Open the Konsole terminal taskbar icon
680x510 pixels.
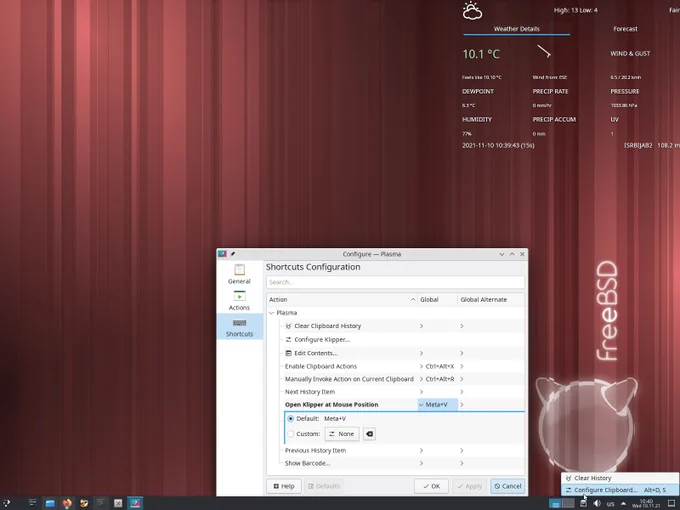click(101, 503)
